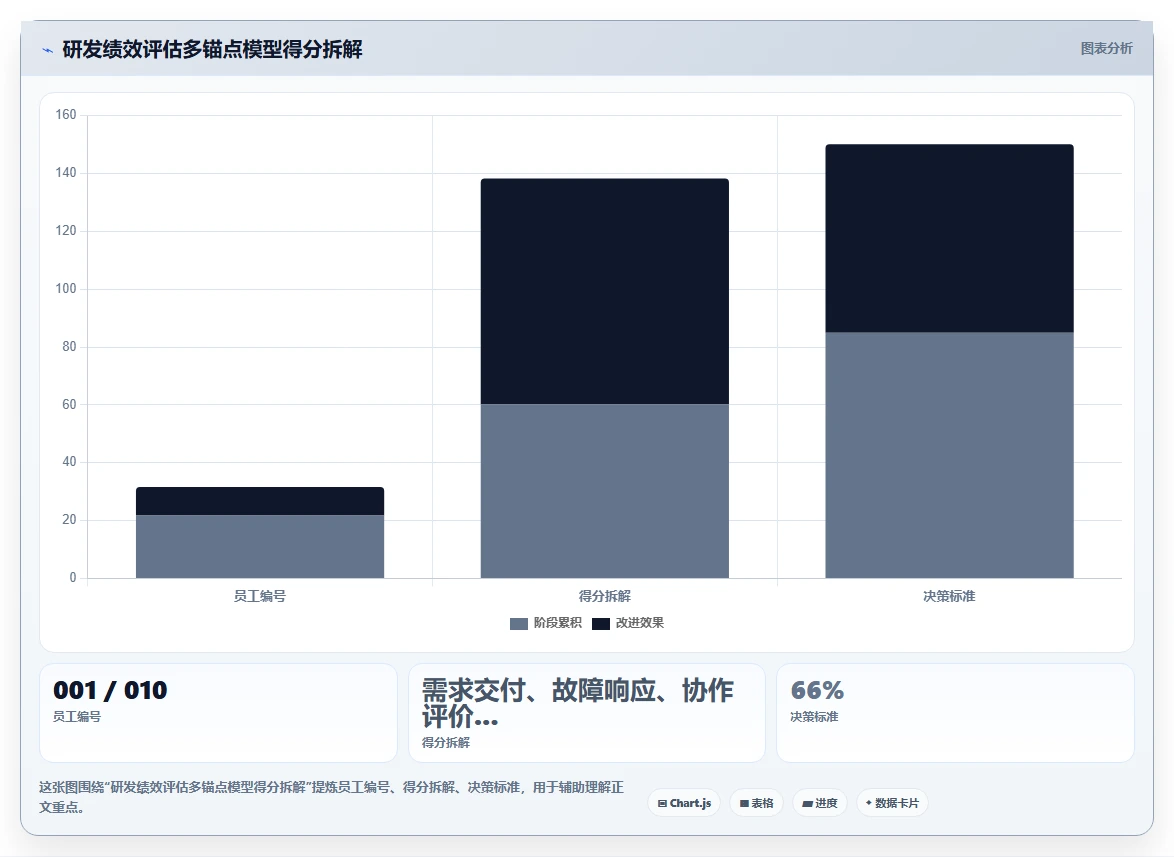Open the 需求交付、故障响应 得分拆解 card
The image size is (1174, 857).
(587, 713)
